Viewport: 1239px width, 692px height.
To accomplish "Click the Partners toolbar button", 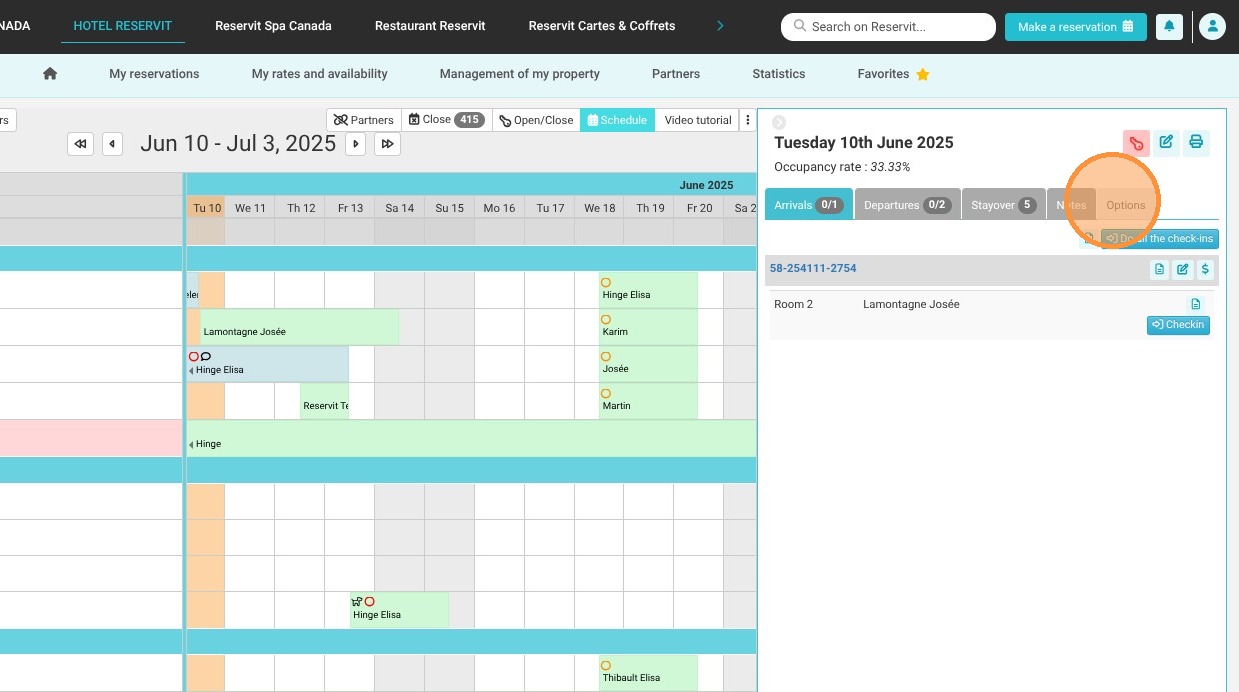I will coord(364,120).
